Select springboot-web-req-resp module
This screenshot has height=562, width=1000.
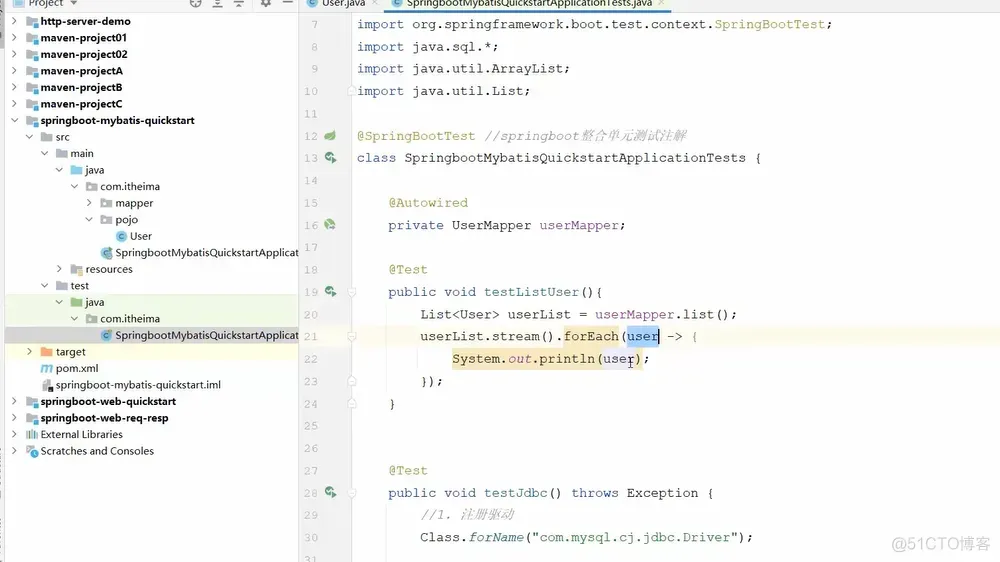(104, 418)
